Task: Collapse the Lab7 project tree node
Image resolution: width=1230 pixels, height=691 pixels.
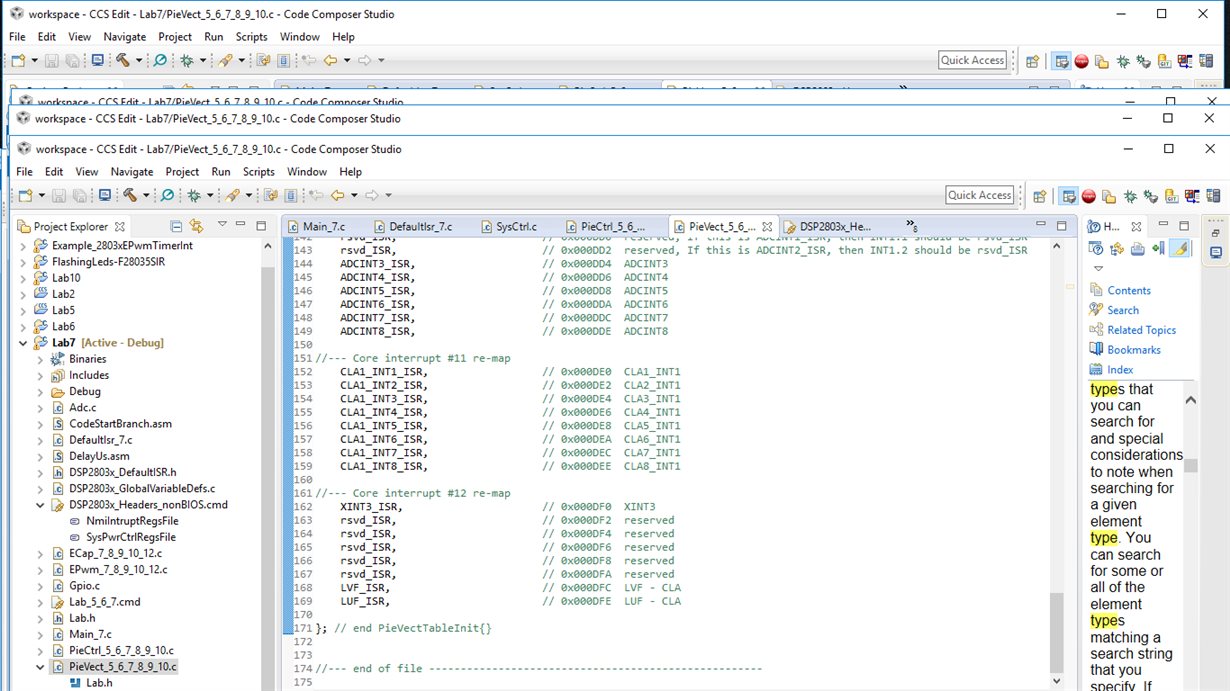Action: 24,343
